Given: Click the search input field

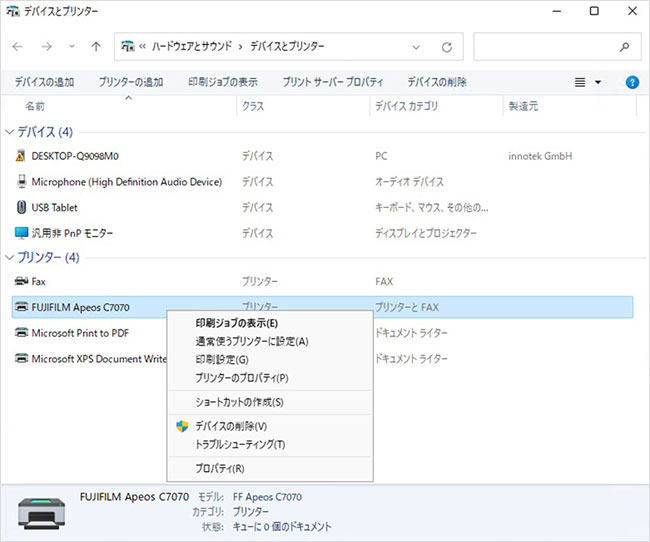Looking at the screenshot, I should [548, 47].
